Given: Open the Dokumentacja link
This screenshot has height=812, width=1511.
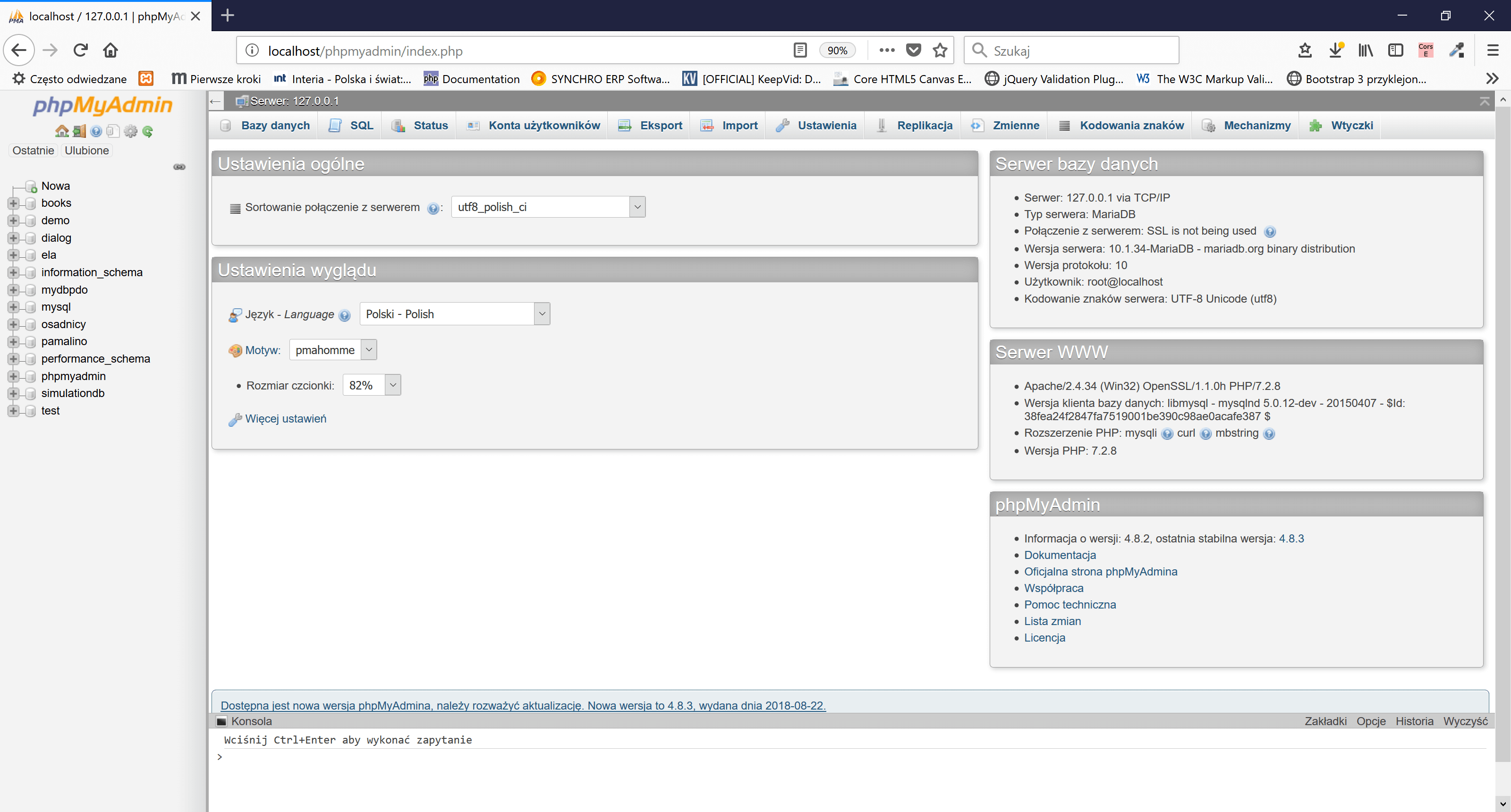Looking at the screenshot, I should point(1060,555).
